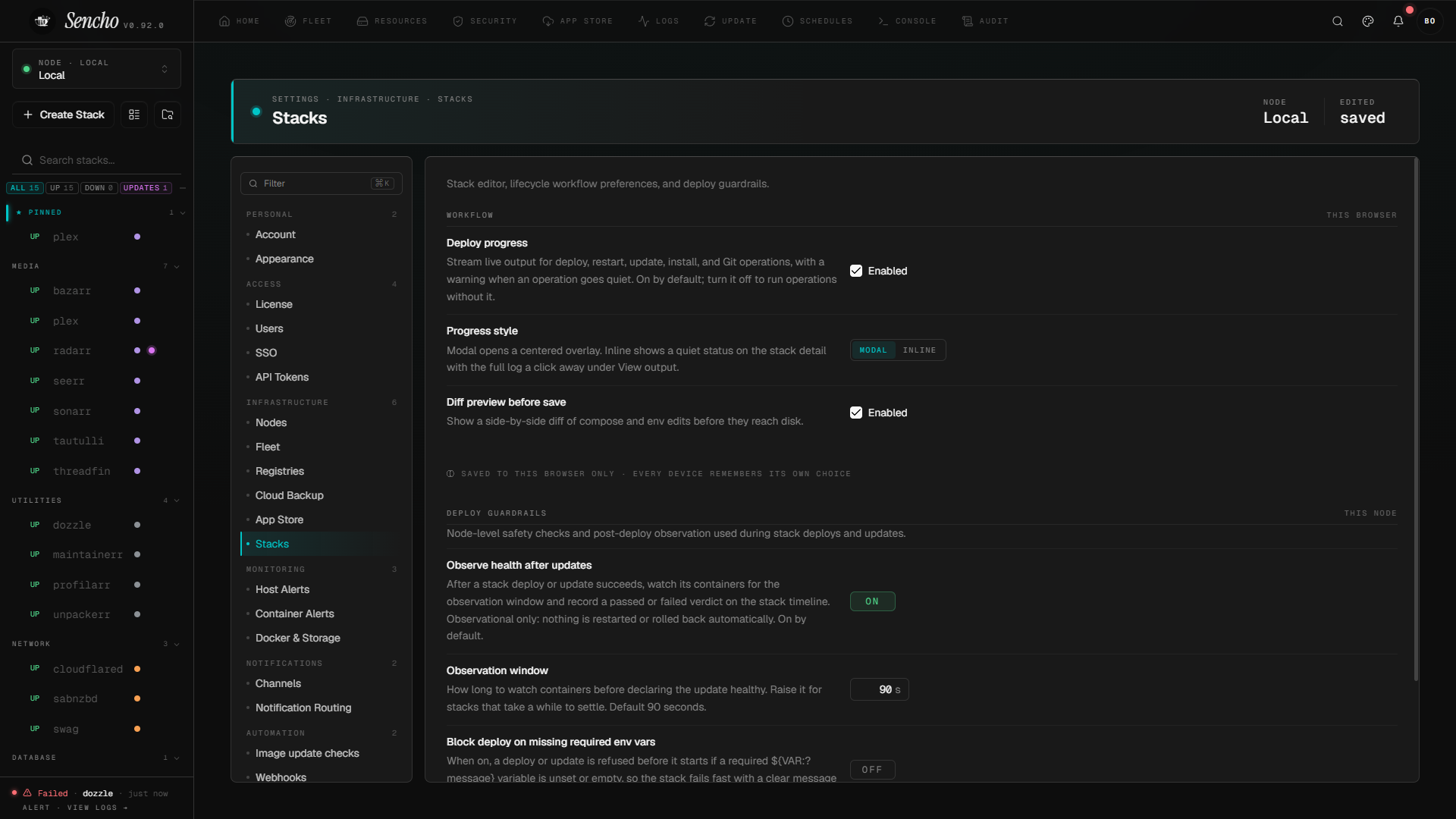This screenshot has width=1456, height=819.
Task: Click the Sencho logo icon
Action: point(42,21)
